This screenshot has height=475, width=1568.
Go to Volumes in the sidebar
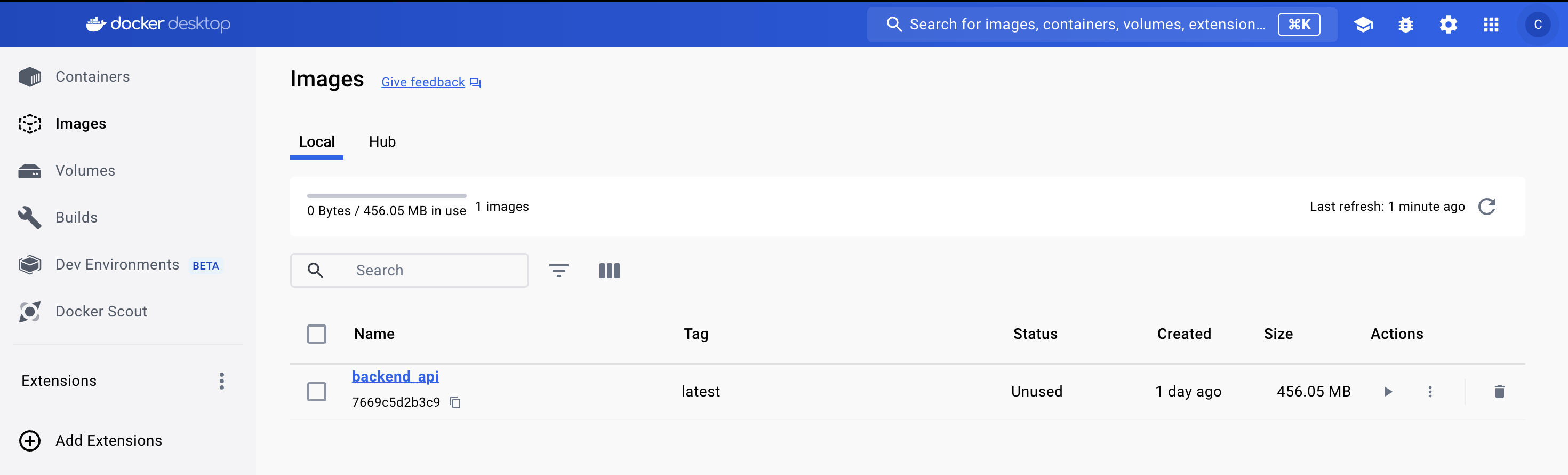click(128, 170)
